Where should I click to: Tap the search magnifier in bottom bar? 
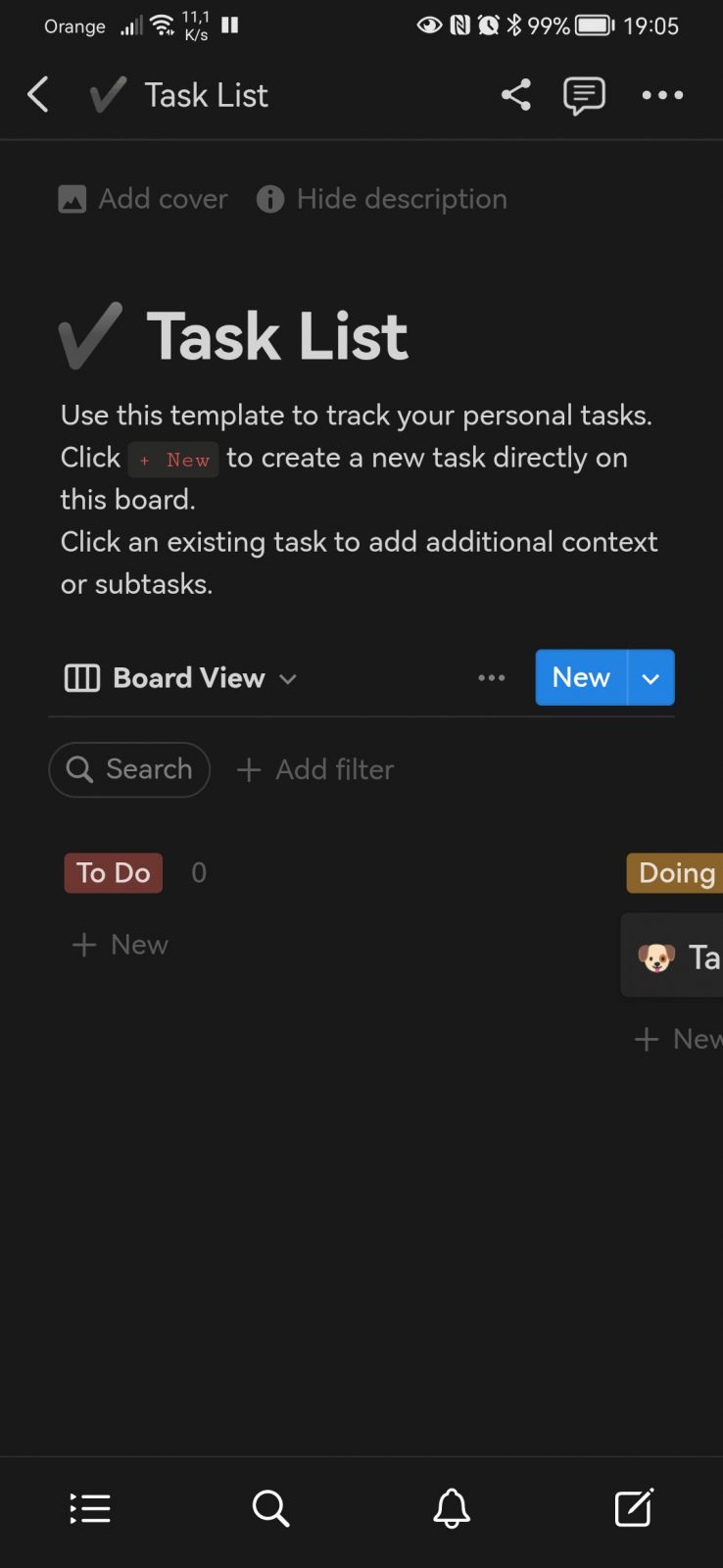(x=270, y=1508)
